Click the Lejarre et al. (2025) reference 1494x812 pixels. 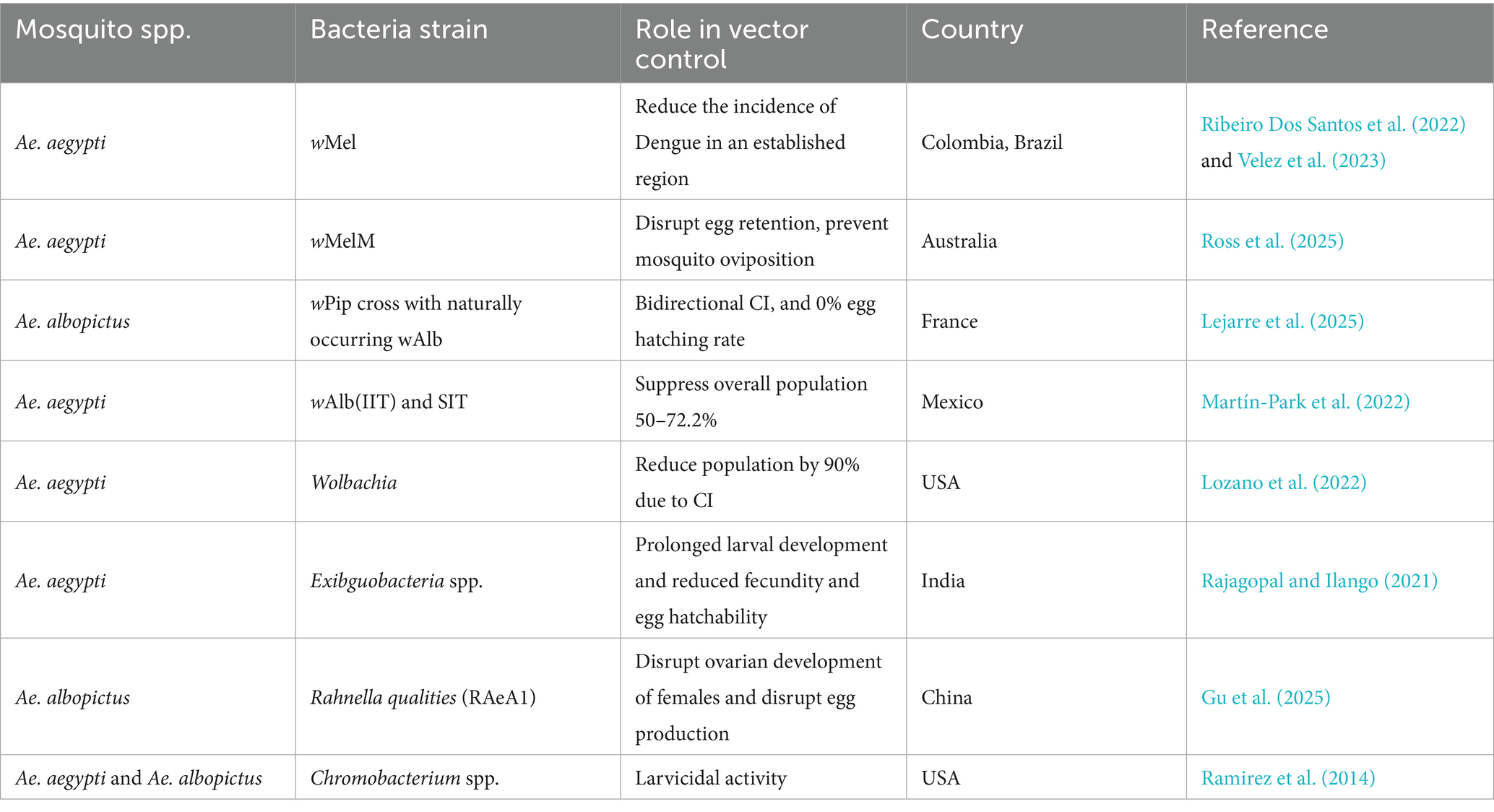coord(1282,321)
